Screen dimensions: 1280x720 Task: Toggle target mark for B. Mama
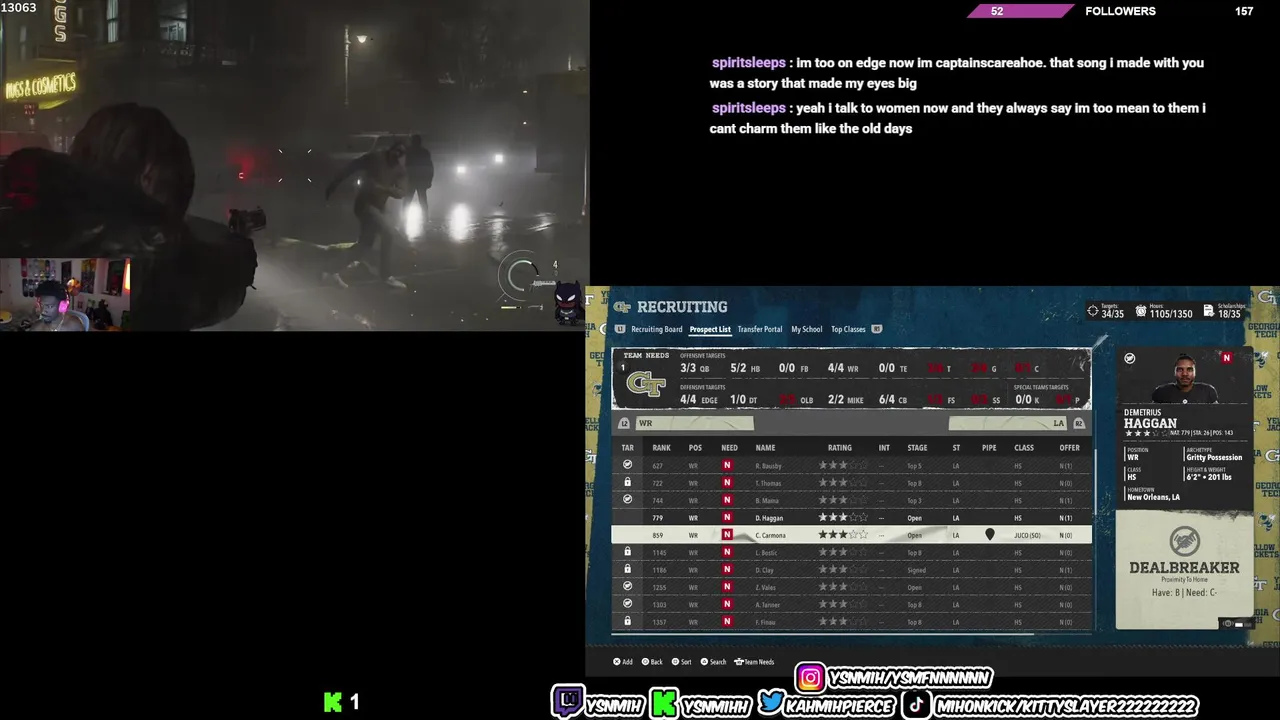point(628,500)
